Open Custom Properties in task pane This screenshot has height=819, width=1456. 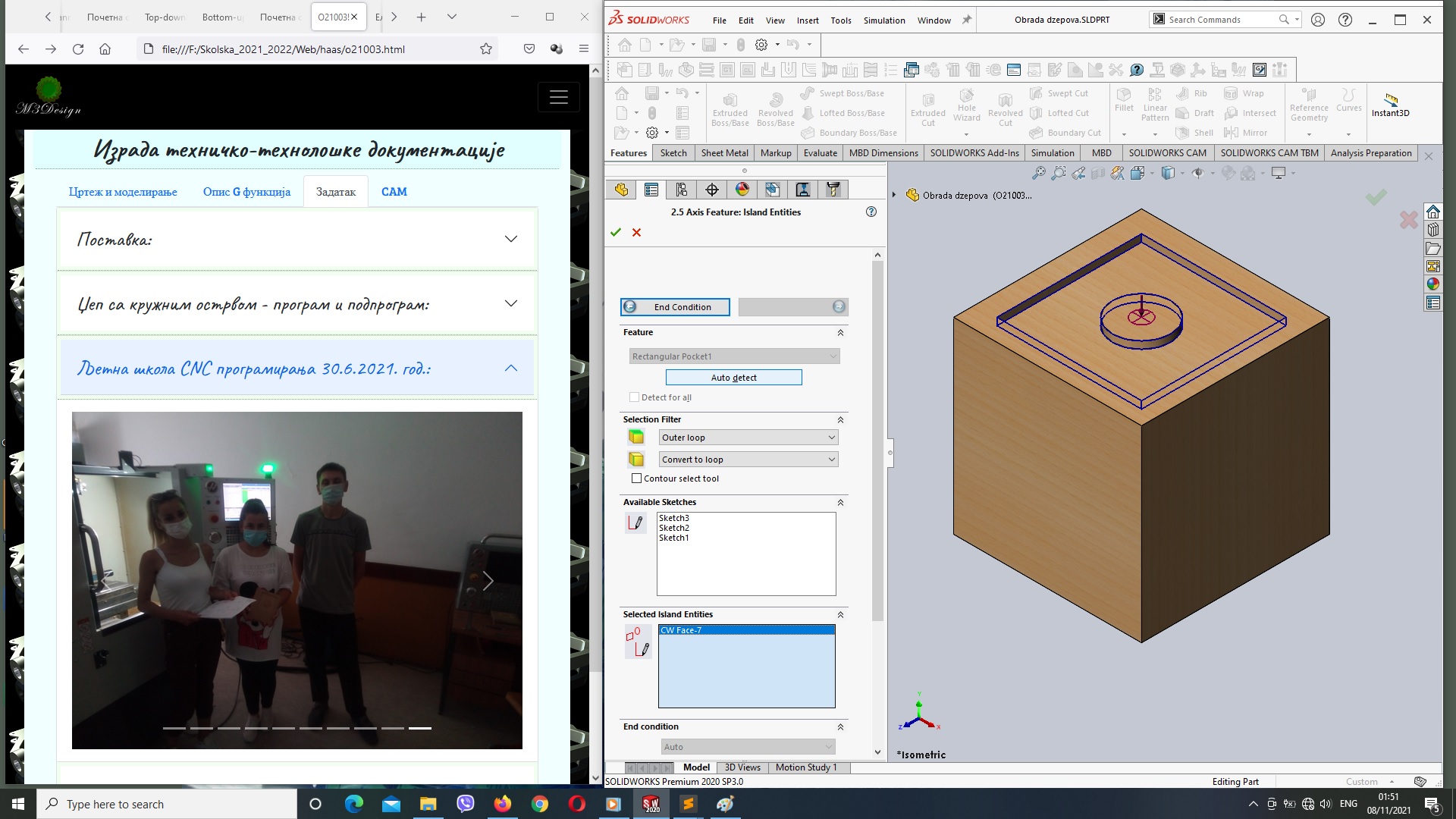(1433, 303)
